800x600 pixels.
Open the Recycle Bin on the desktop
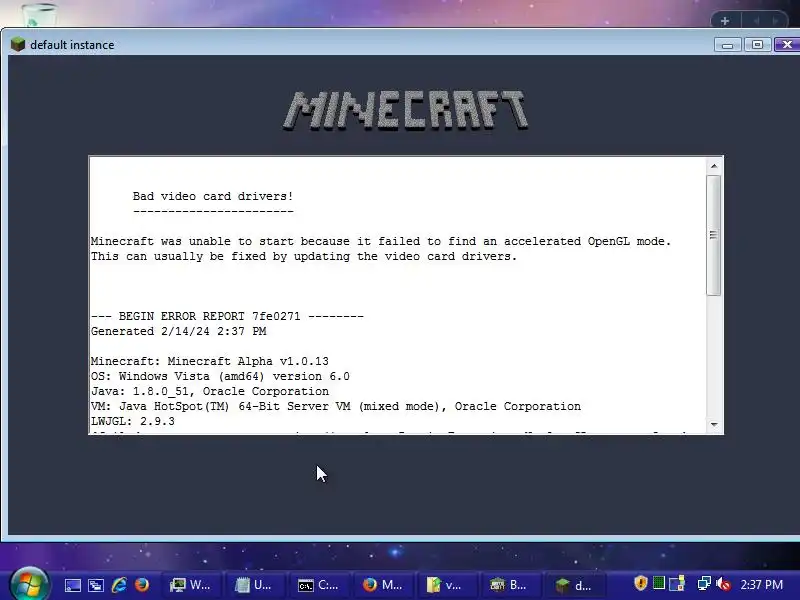click(38, 15)
